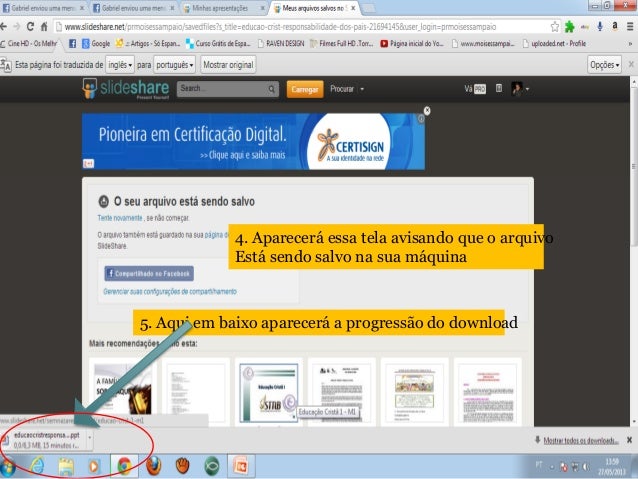Open the Google bookmark
Screen dimensions: 638x479
pos(96,43)
